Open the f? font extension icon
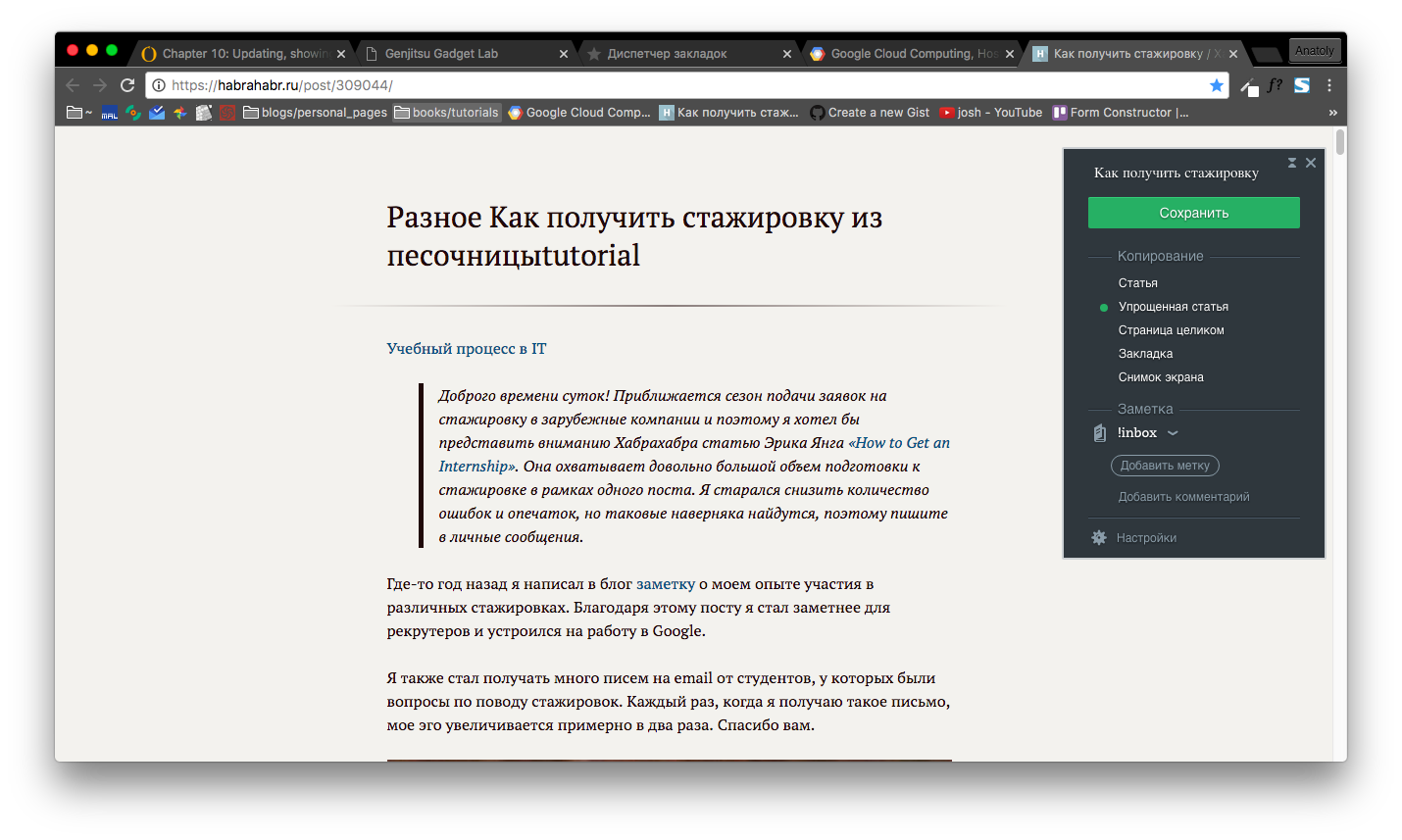The height and width of the screenshot is (840, 1402). coord(1275,85)
